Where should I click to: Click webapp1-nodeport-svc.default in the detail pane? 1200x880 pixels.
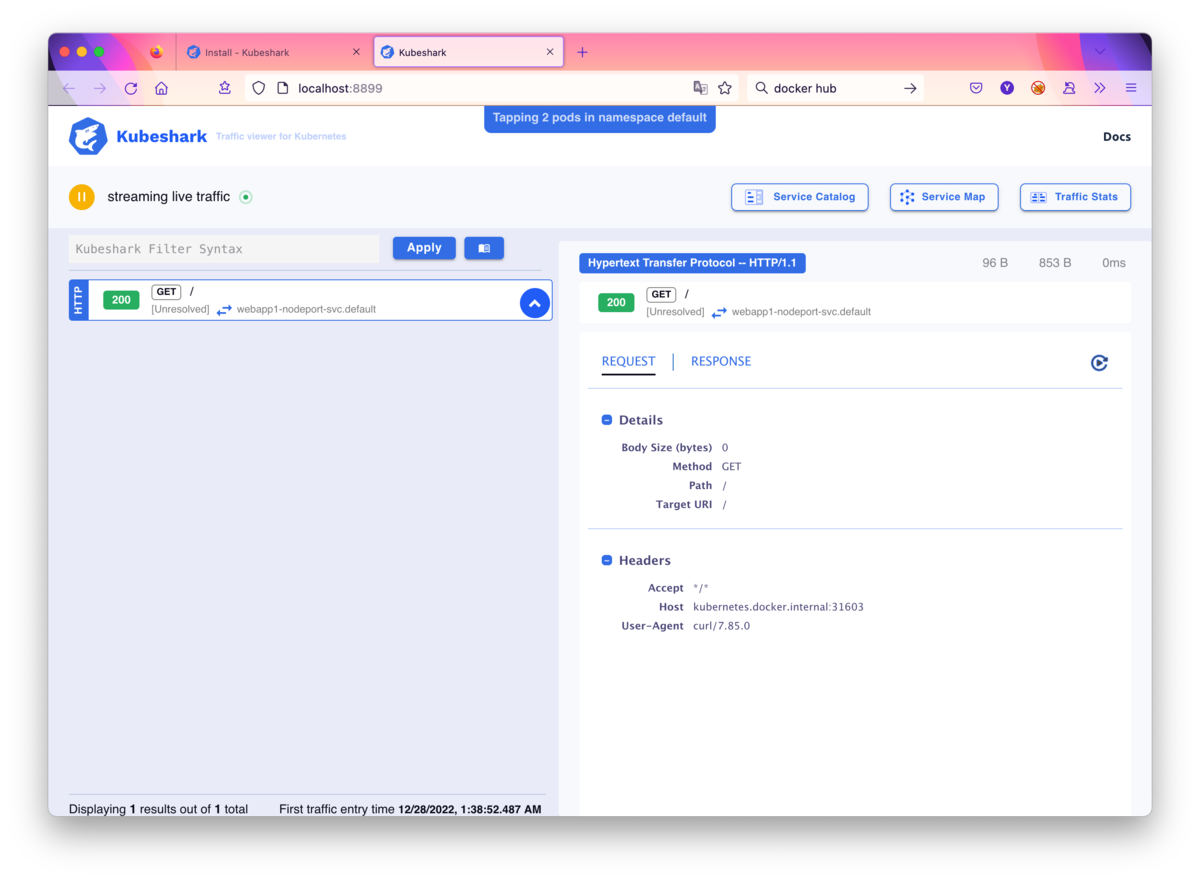tap(801, 312)
